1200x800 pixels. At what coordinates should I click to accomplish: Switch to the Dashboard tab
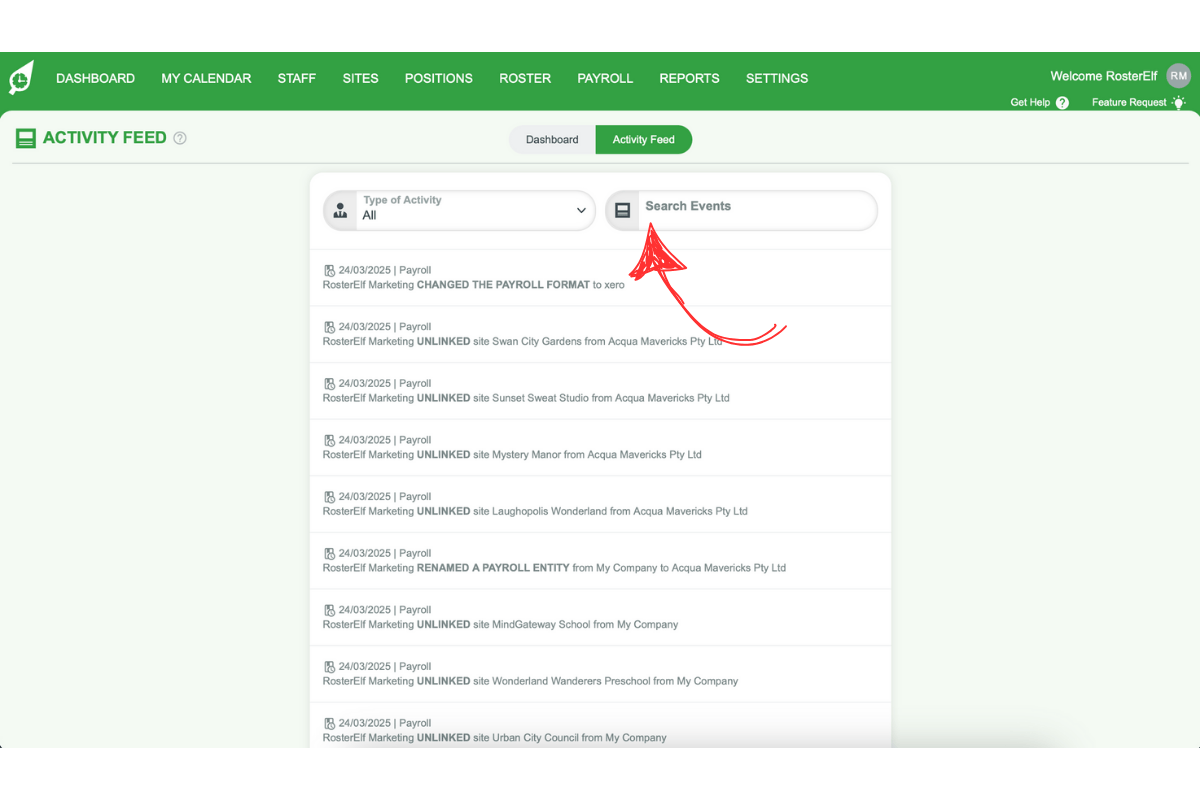click(551, 139)
